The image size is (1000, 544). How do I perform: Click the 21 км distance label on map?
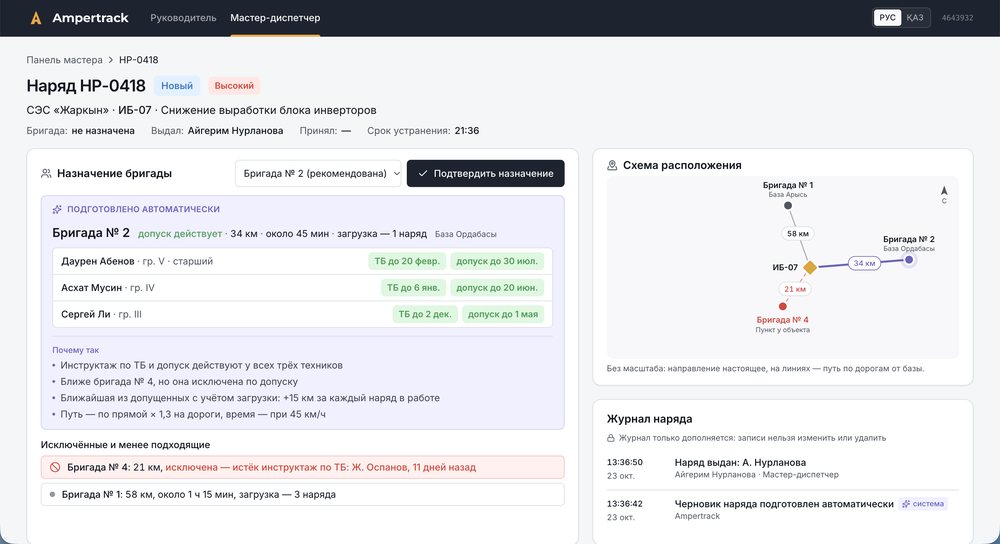coord(795,289)
